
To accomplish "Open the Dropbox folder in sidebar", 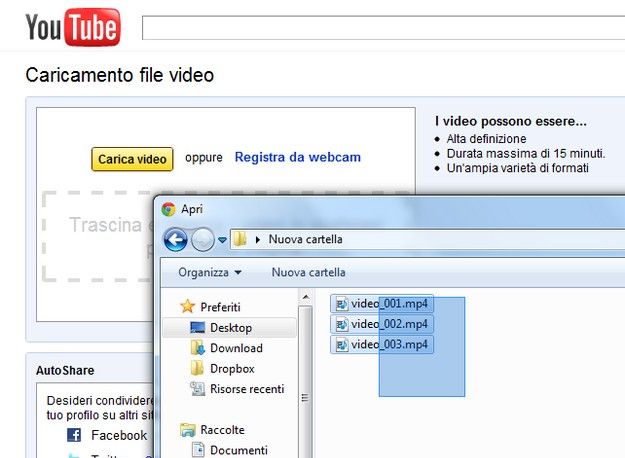I will click(232, 369).
